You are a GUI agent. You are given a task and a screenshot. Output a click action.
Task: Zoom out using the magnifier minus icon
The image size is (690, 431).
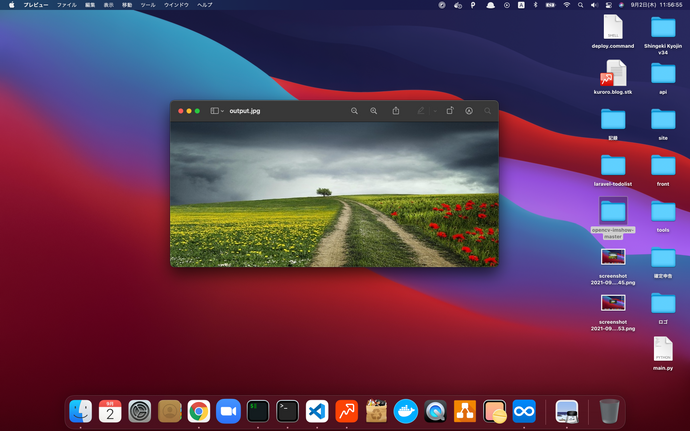click(x=354, y=111)
